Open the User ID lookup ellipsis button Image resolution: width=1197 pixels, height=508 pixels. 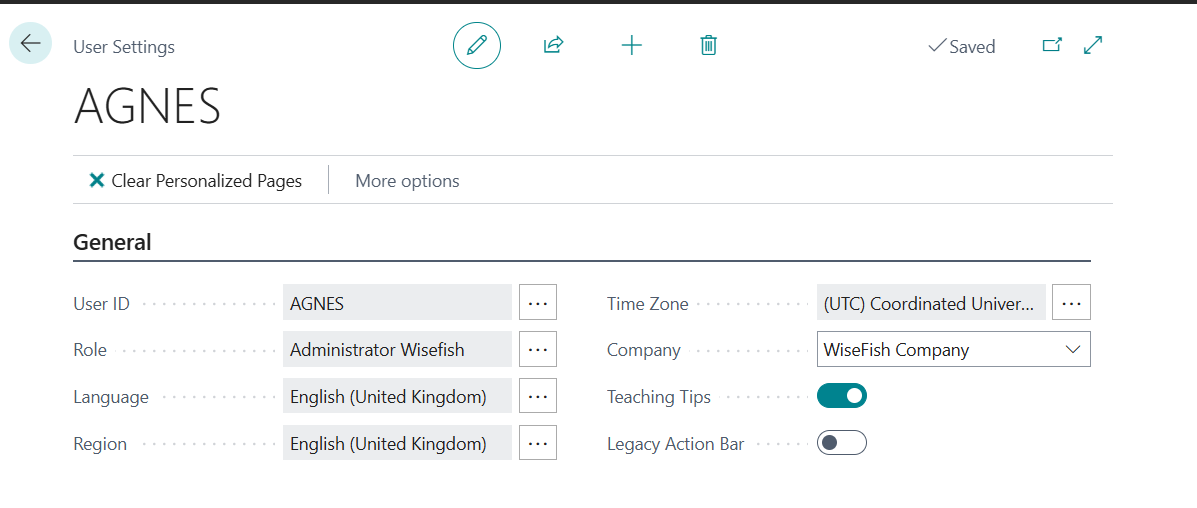538,302
